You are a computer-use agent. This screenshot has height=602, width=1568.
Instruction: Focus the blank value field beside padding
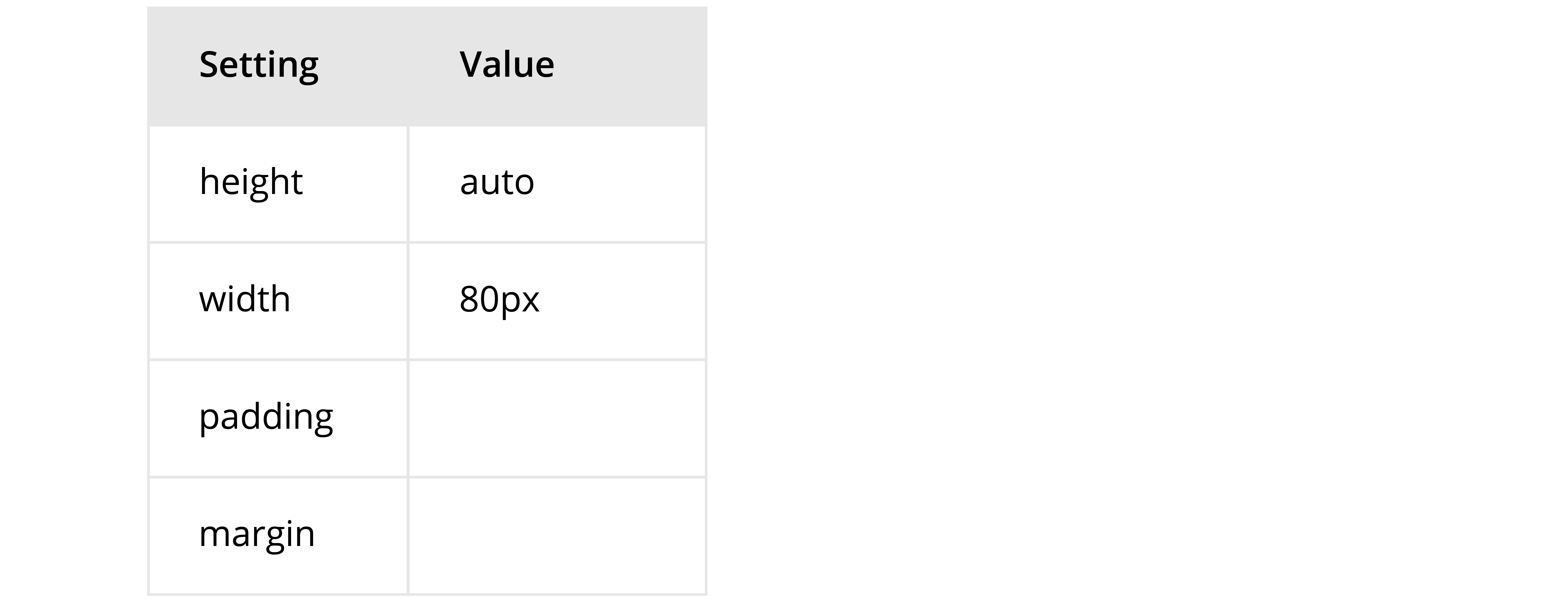point(557,418)
